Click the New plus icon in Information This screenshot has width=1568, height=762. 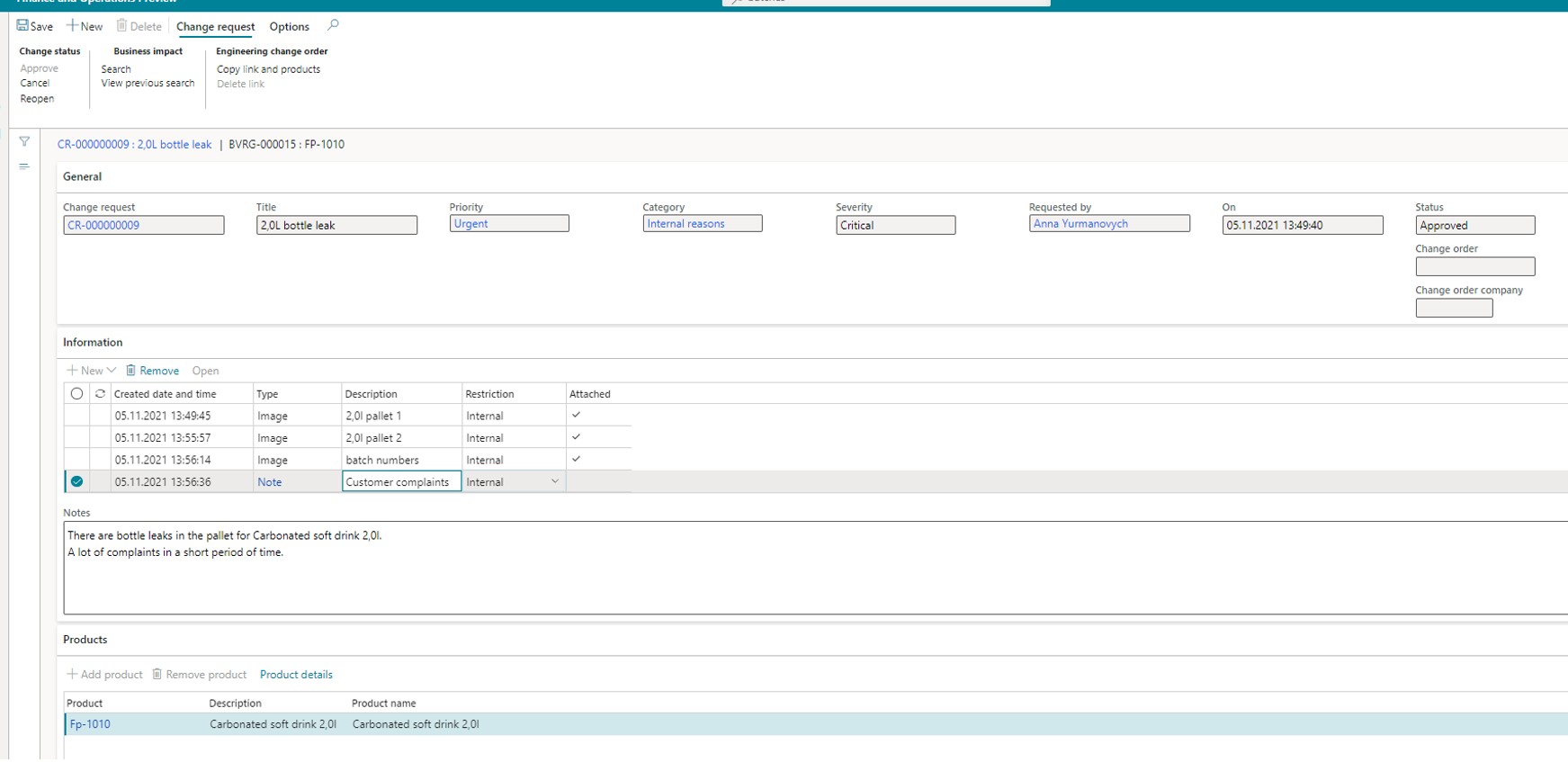[72, 371]
